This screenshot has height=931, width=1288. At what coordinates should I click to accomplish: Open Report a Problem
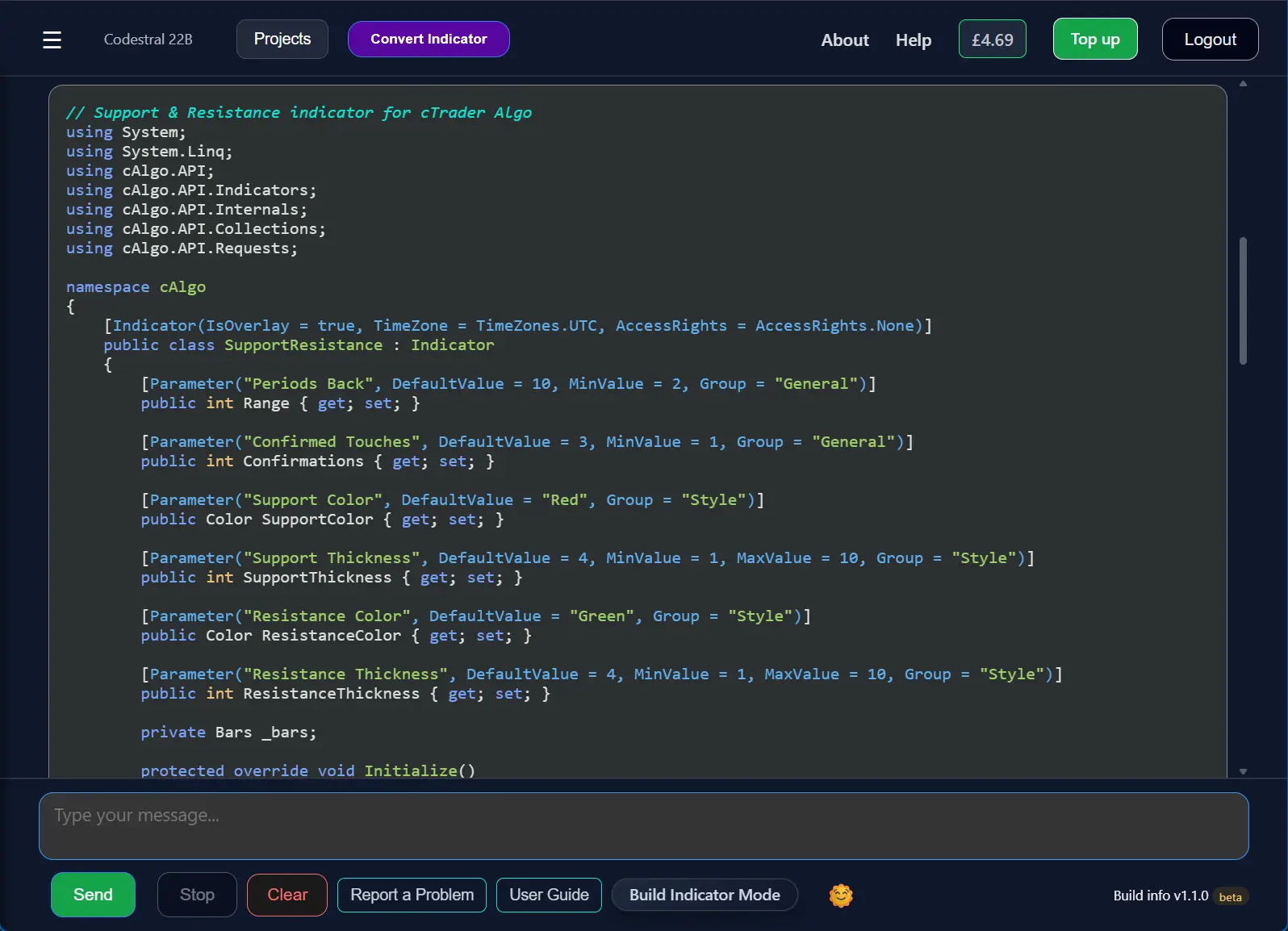point(412,895)
